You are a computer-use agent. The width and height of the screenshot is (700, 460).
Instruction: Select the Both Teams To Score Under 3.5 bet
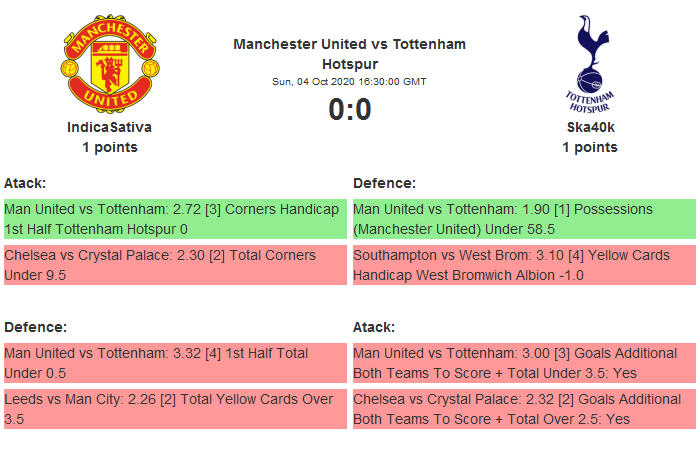524,363
